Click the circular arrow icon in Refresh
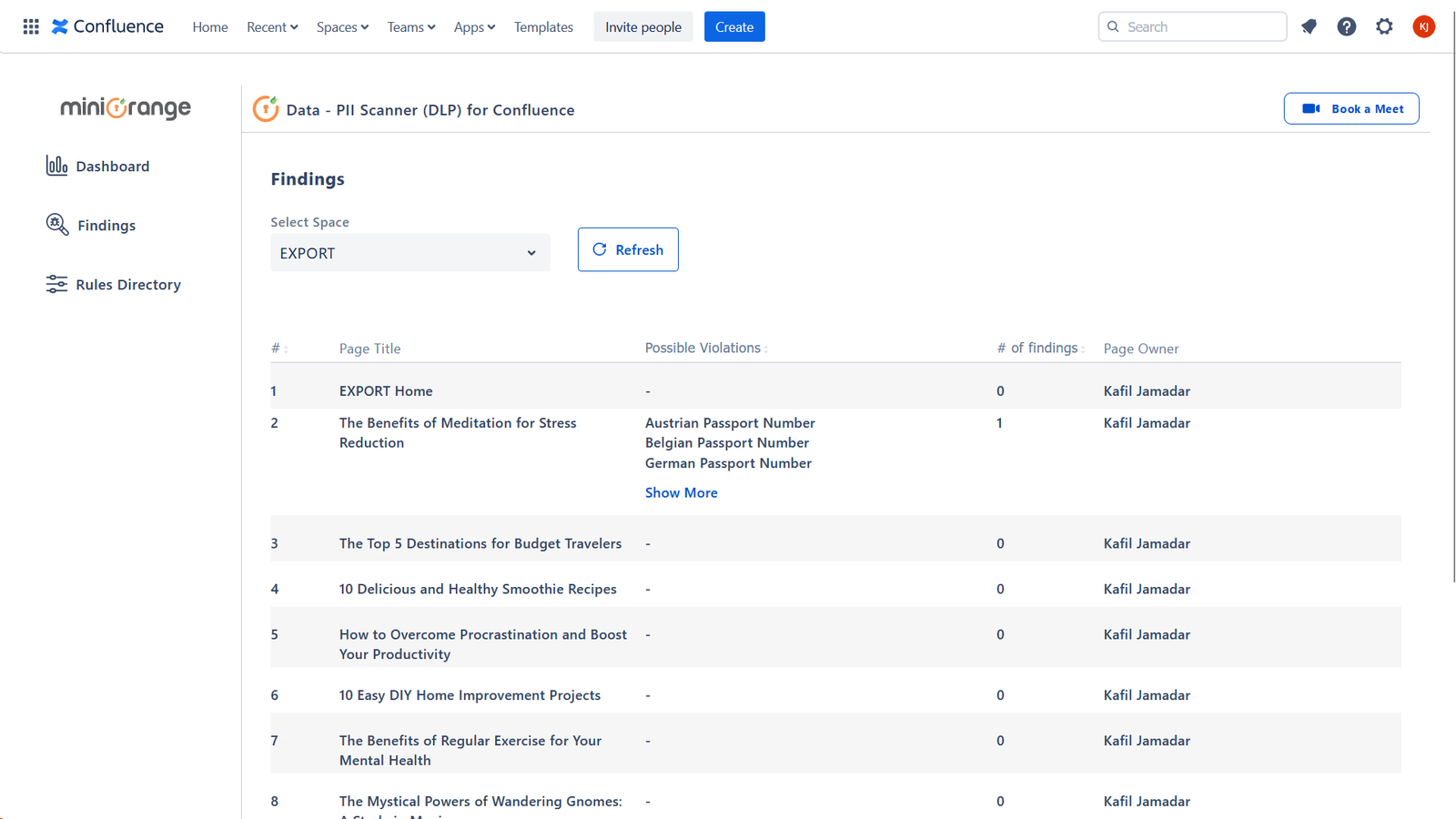 click(x=600, y=249)
